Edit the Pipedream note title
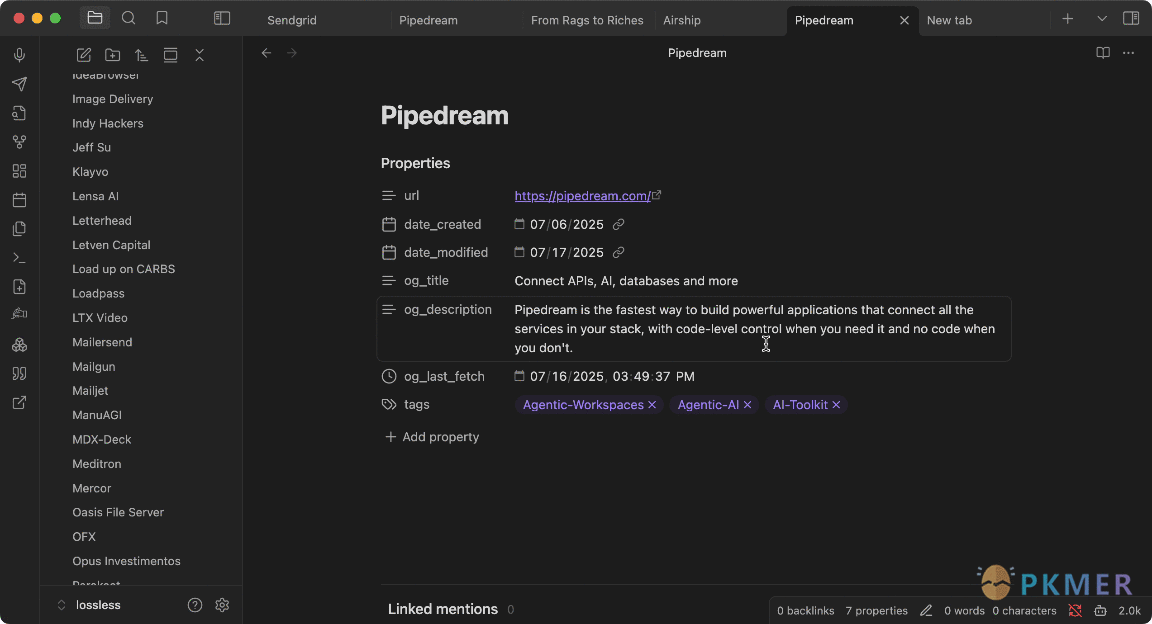1152x624 pixels. click(444, 115)
